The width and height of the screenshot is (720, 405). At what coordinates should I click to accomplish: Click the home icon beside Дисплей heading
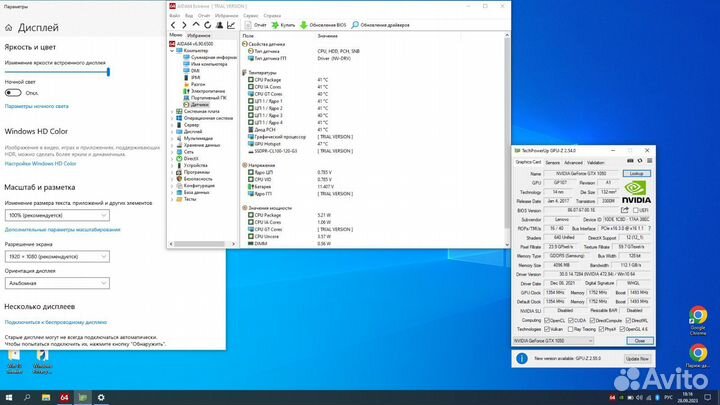click(8, 28)
